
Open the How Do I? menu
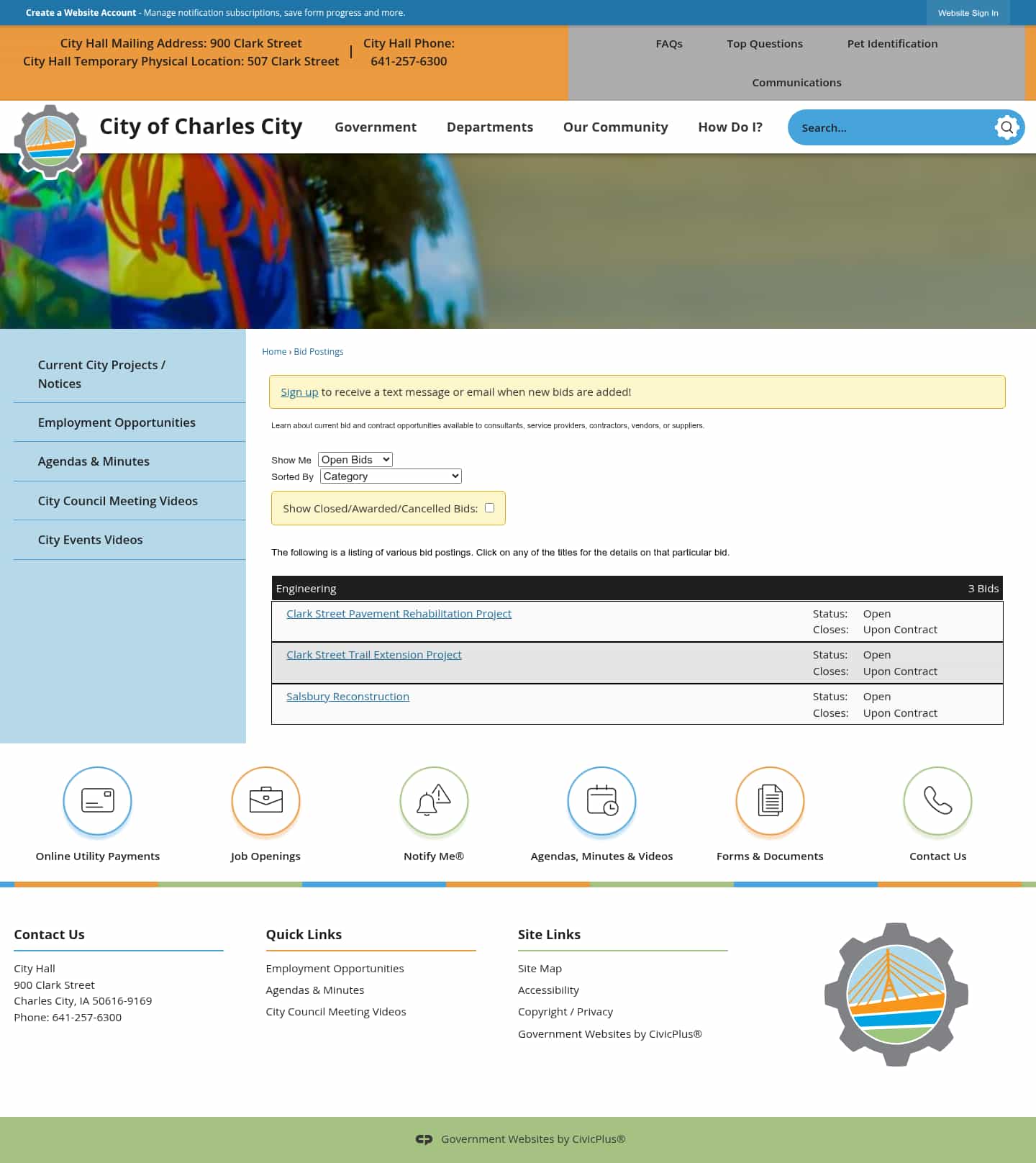click(730, 127)
